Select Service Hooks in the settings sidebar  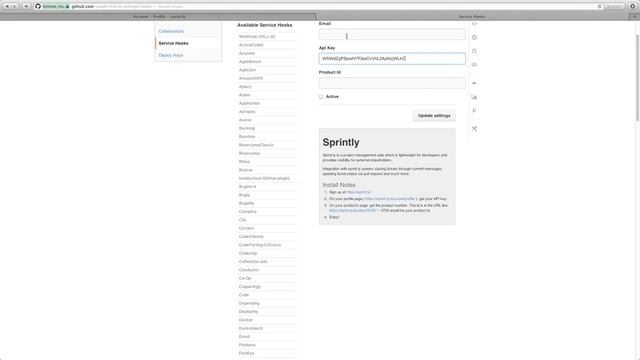(173, 43)
